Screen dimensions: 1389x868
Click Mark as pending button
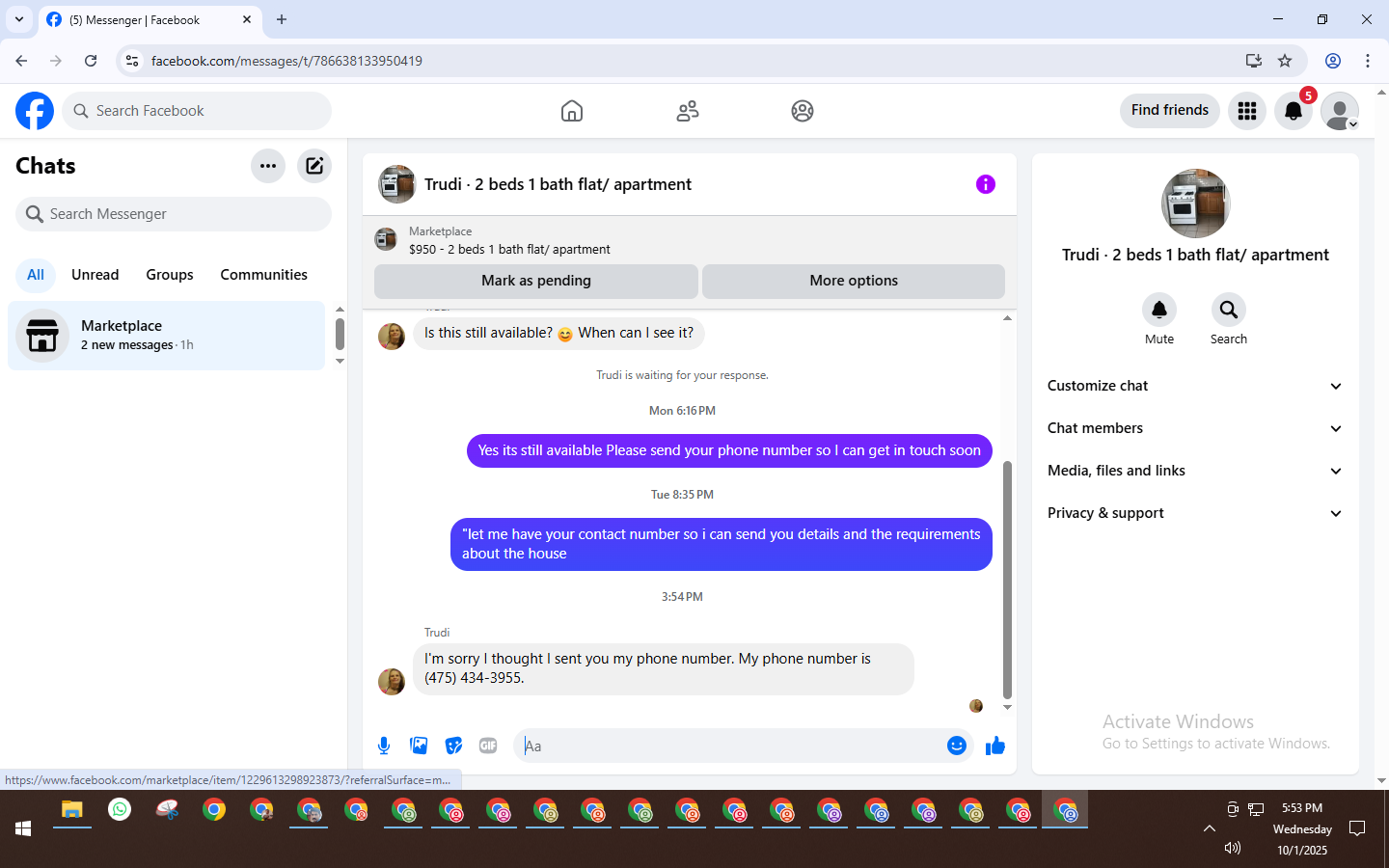click(x=536, y=281)
